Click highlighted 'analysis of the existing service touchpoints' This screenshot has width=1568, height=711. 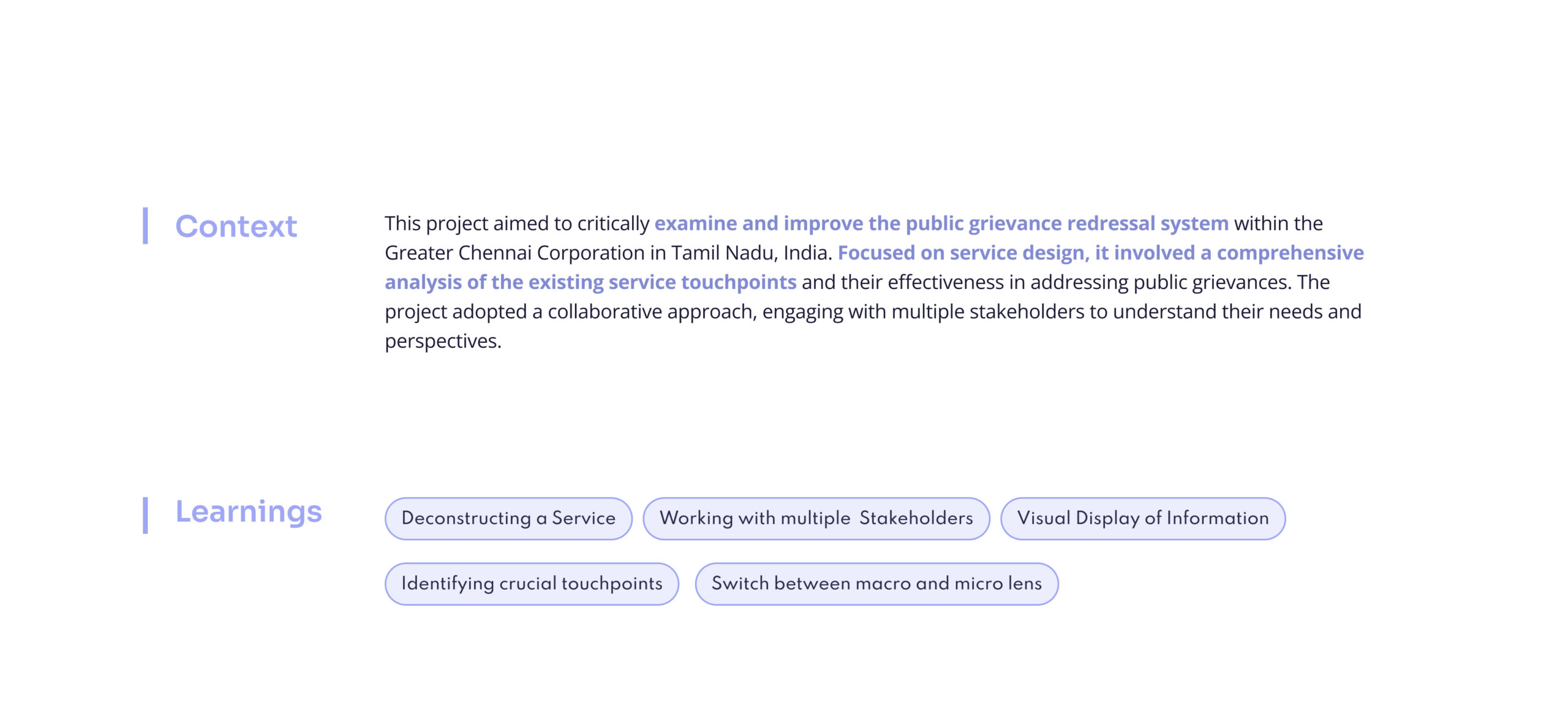[590, 282]
